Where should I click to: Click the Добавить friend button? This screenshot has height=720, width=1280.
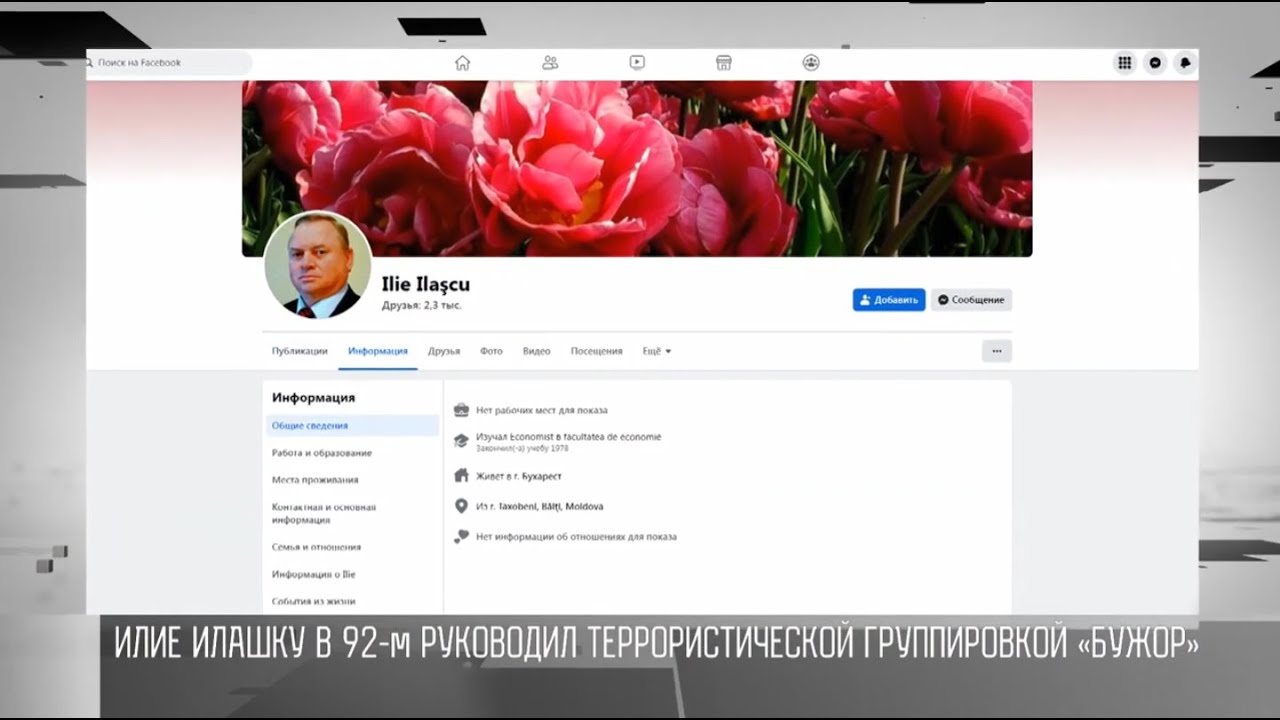coord(888,299)
